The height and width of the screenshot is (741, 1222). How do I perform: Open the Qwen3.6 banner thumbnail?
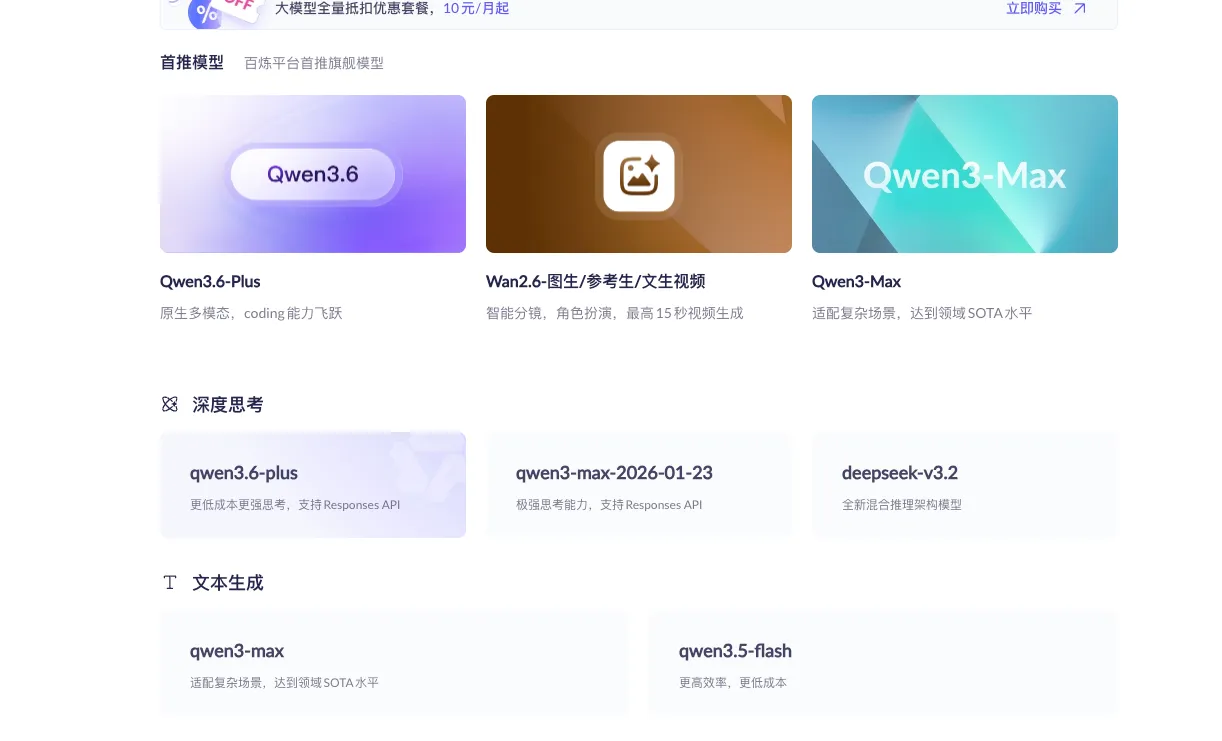click(313, 174)
